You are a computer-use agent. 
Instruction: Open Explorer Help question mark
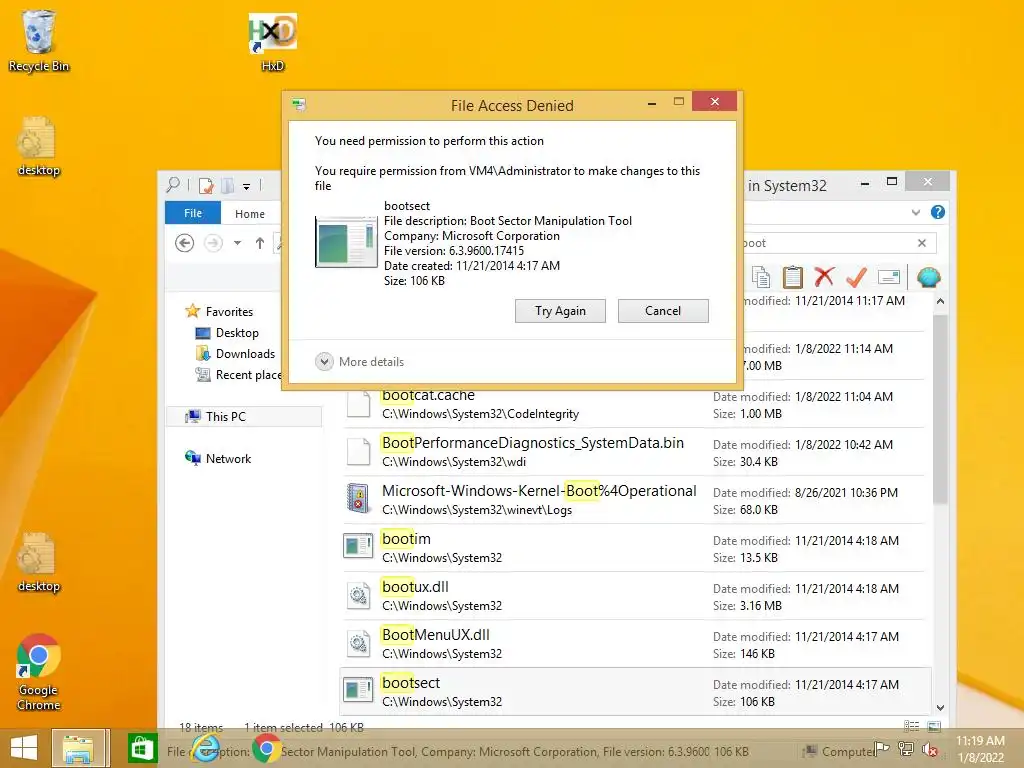tap(938, 212)
